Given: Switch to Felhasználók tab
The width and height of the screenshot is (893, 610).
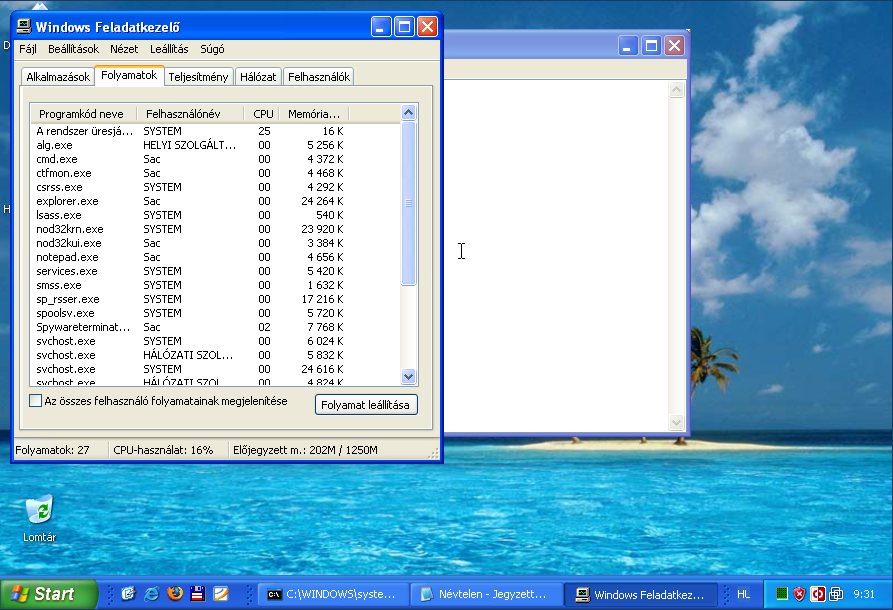Looking at the screenshot, I should point(318,77).
